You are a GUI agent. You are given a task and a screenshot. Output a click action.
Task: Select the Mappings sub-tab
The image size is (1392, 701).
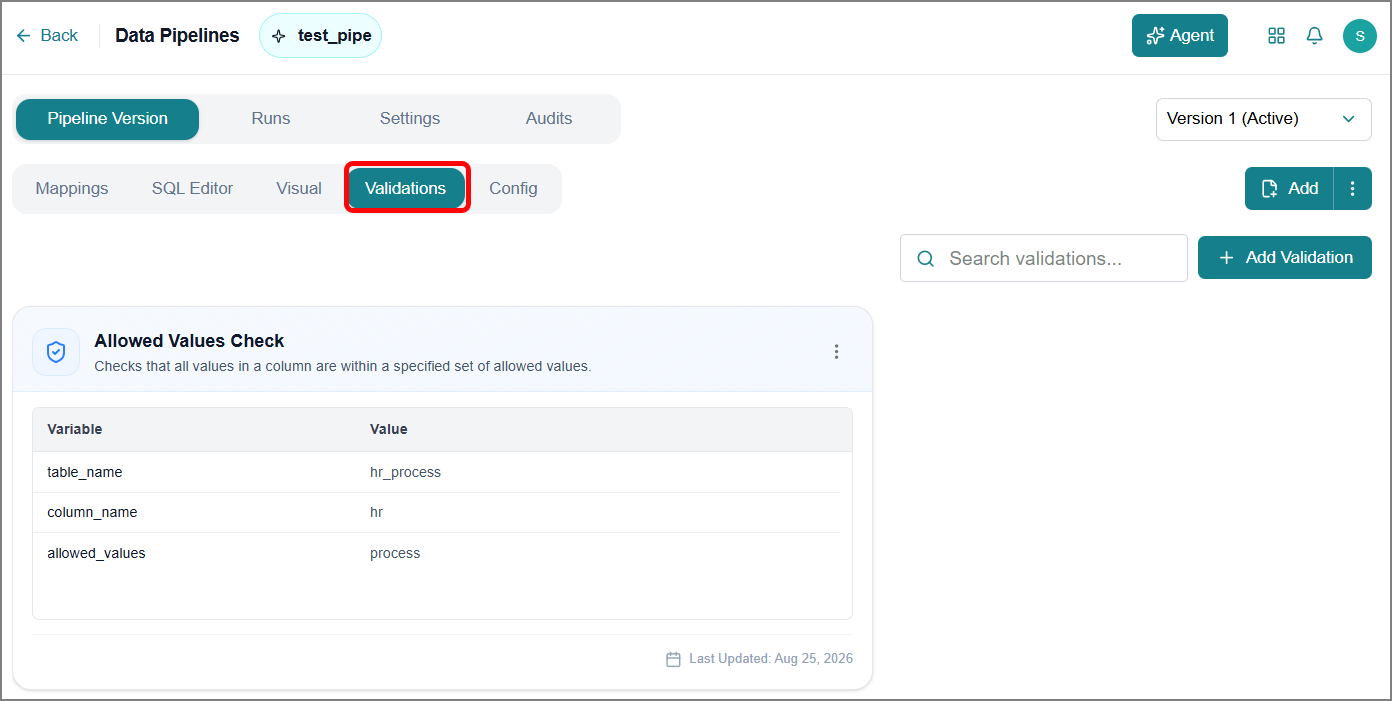pos(72,188)
